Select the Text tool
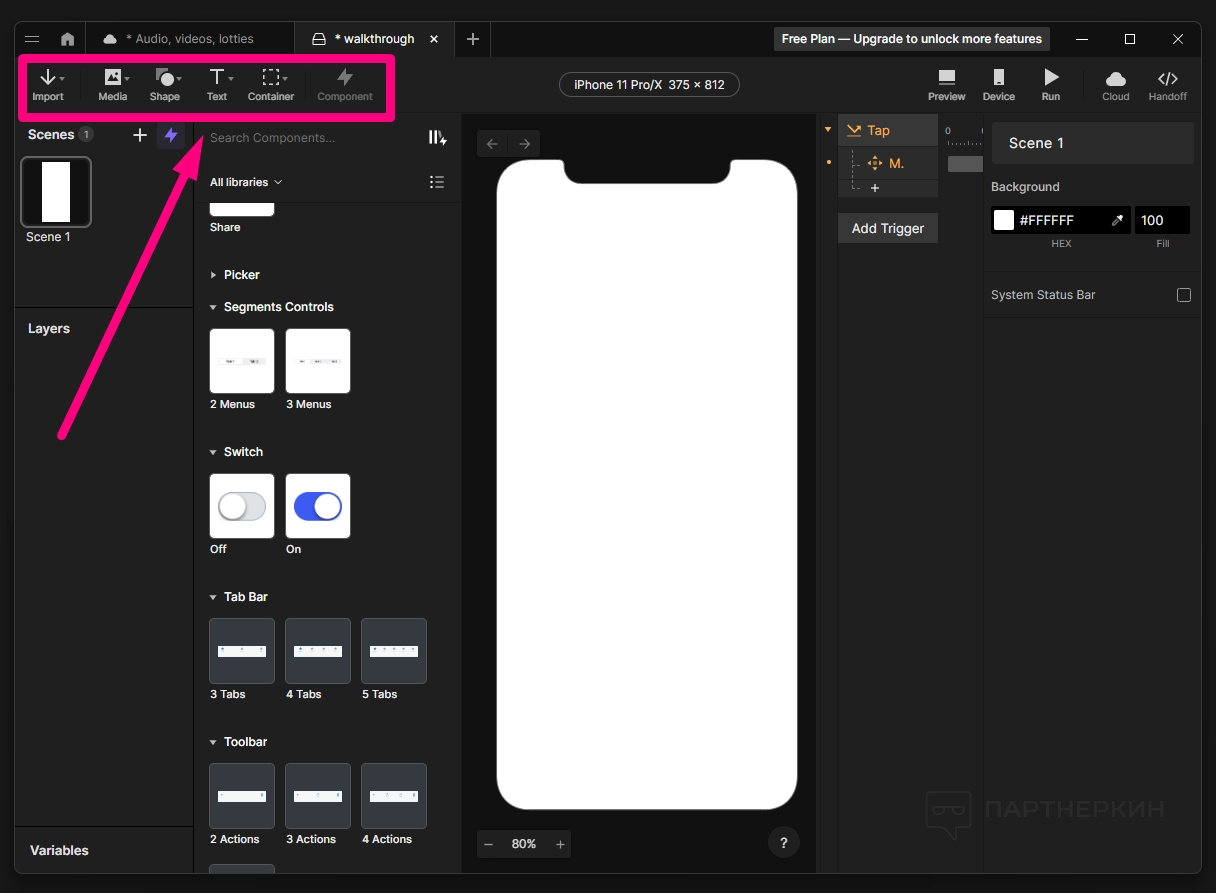Image resolution: width=1216 pixels, height=893 pixels. [217, 84]
